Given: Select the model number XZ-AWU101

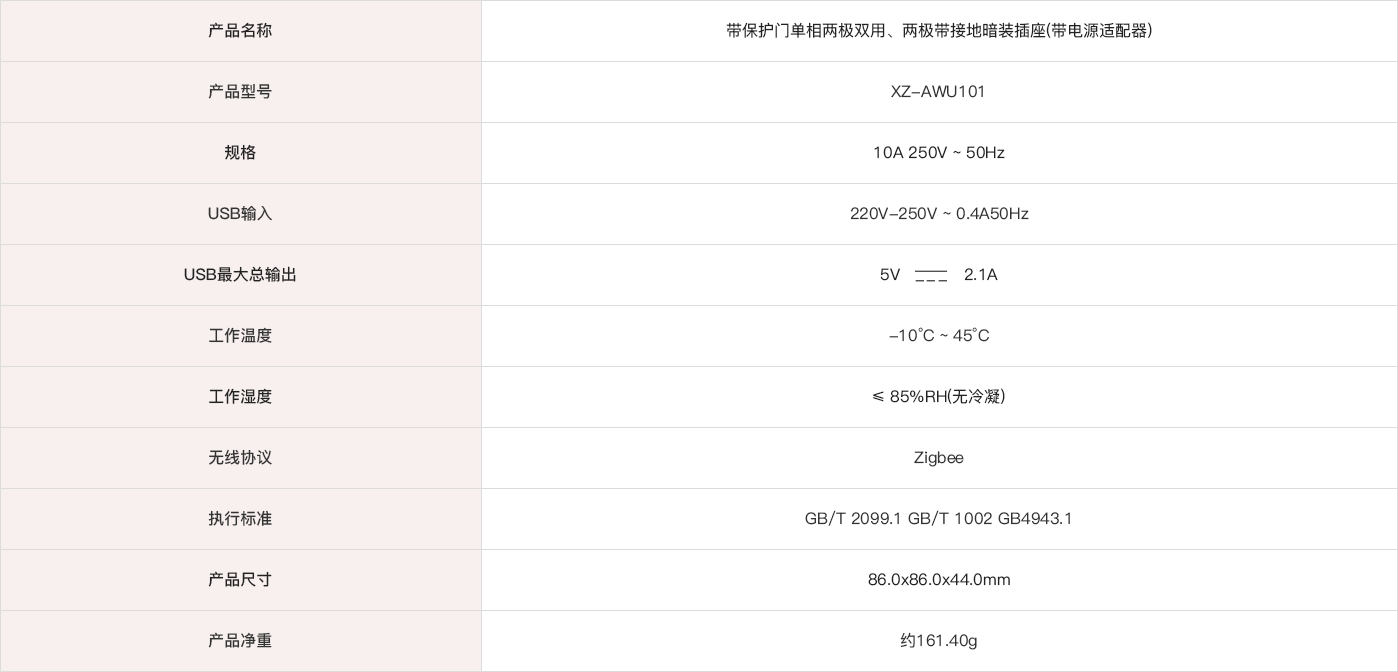Looking at the screenshot, I should tap(938, 92).
